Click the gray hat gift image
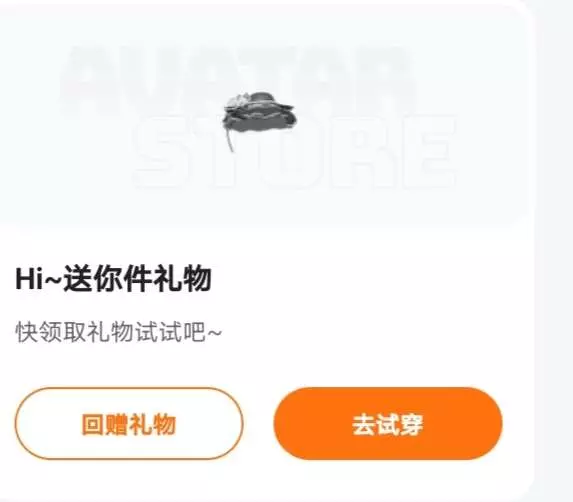573x502 pixels. click(x=260, y=116)
